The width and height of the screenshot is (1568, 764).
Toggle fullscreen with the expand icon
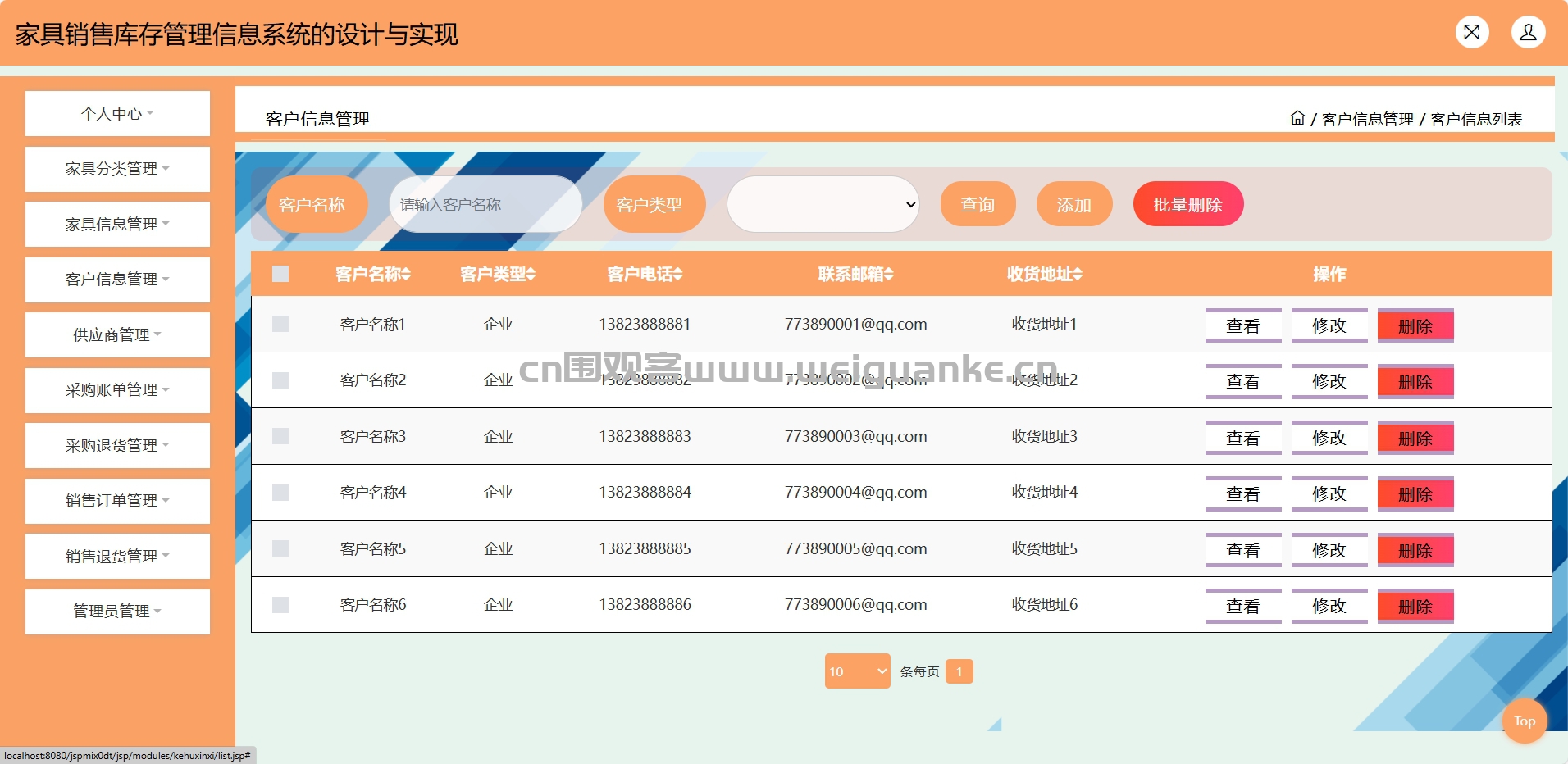tap(1472, 32)
